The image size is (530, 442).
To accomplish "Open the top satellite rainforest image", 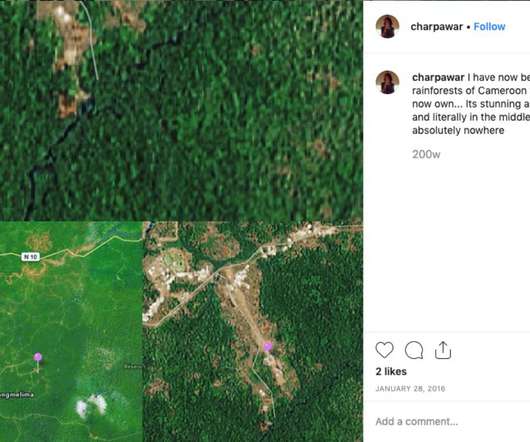I will tap(182, 111).
